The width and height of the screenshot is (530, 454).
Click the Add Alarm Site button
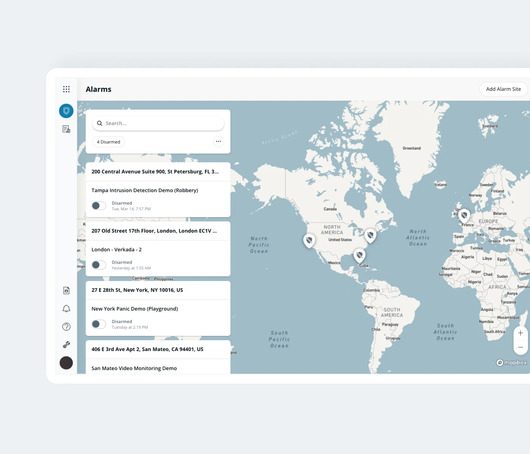pyautogui.click(x=503, y=89)
